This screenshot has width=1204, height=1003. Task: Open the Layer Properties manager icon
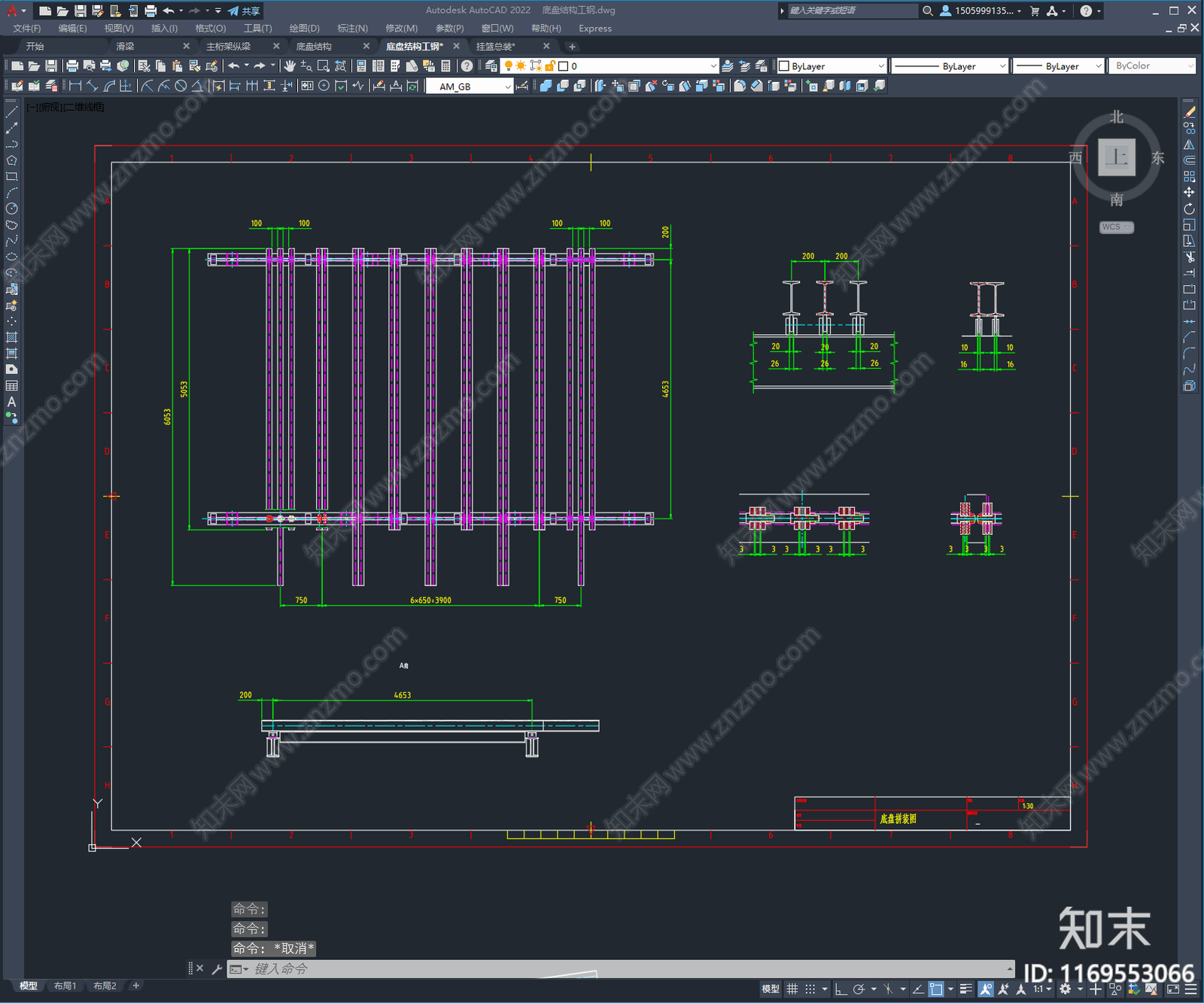[x=491, y=66]
